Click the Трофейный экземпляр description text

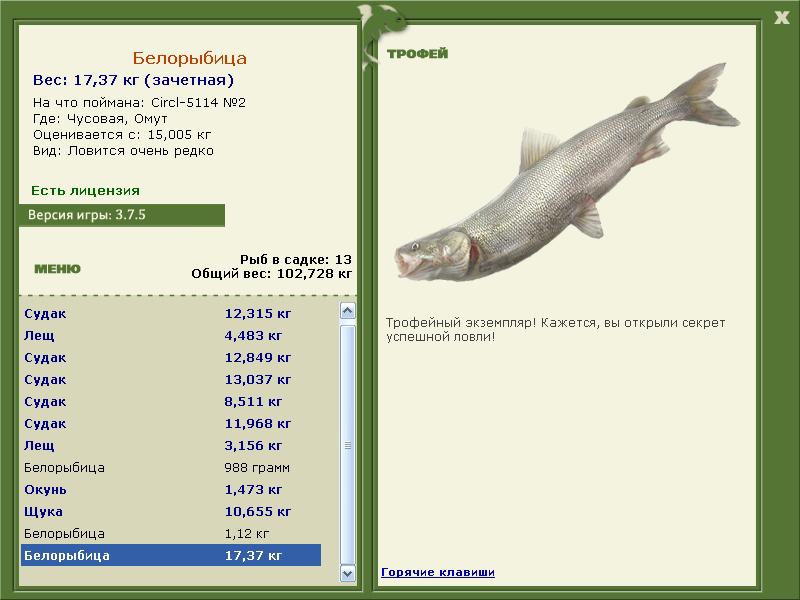pos(555,330)
